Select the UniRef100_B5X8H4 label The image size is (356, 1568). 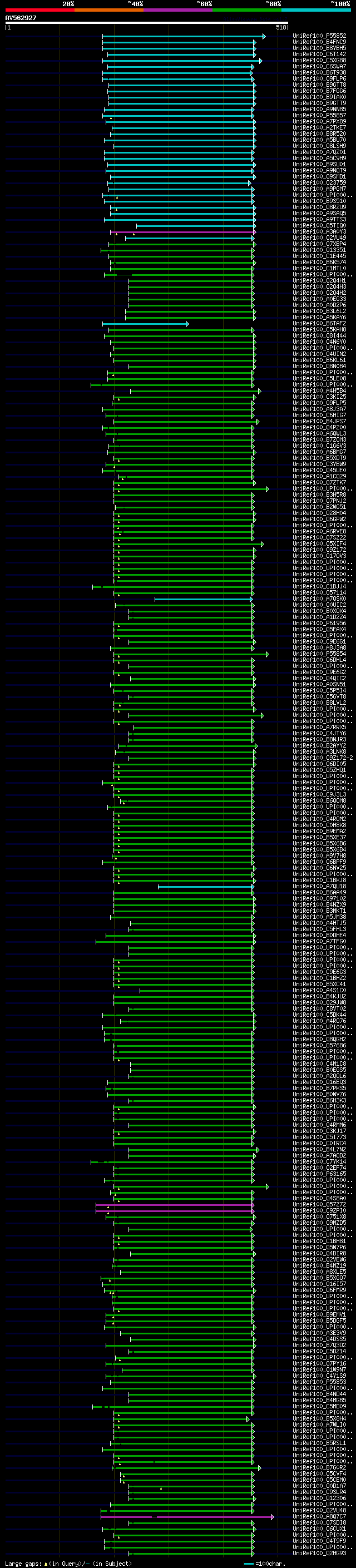(x=319, y=1419)
